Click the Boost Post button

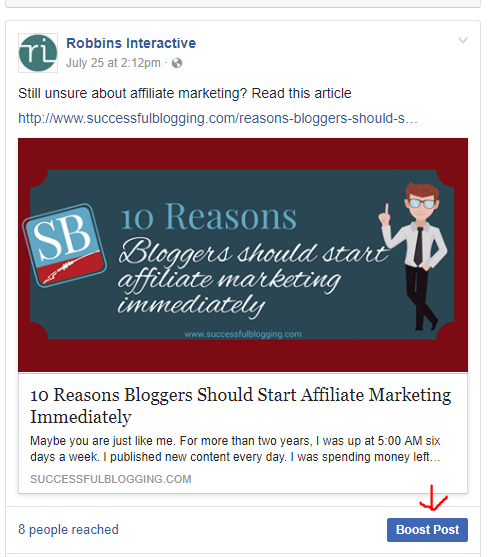click(x=427, y=530)
